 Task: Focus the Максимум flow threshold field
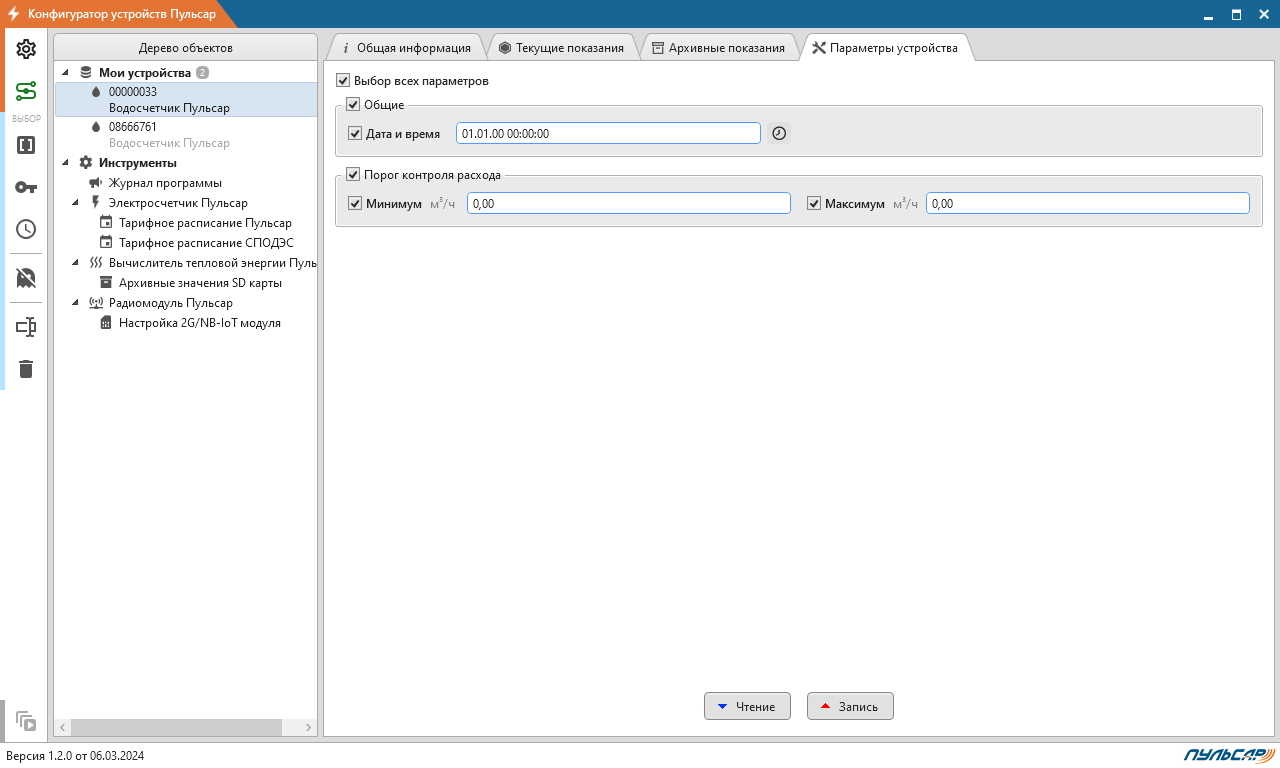1088,203
